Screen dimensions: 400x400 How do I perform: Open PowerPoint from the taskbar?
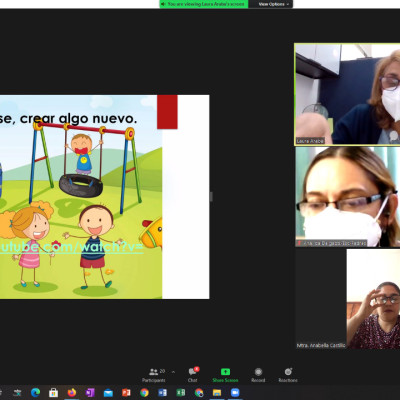126,393
